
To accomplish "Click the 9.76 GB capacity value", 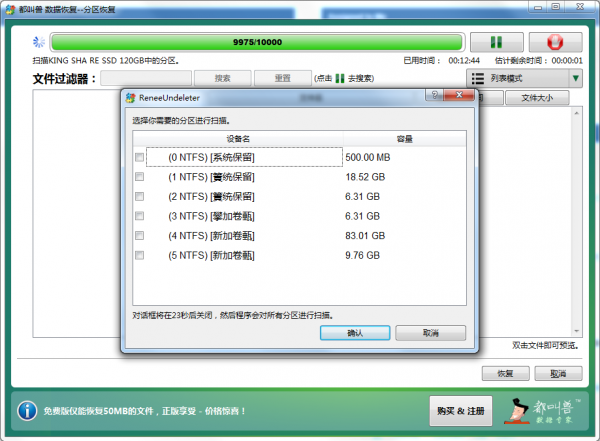I will tap(362, 255).
